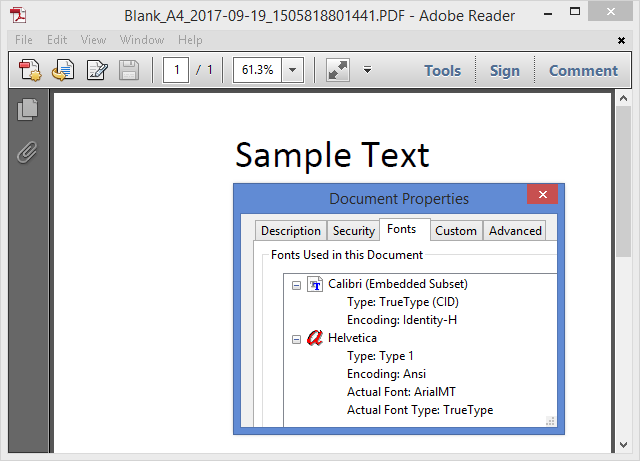
Task: Select the 'Encoding: Identity-H' line
Action: click(402, 320)
